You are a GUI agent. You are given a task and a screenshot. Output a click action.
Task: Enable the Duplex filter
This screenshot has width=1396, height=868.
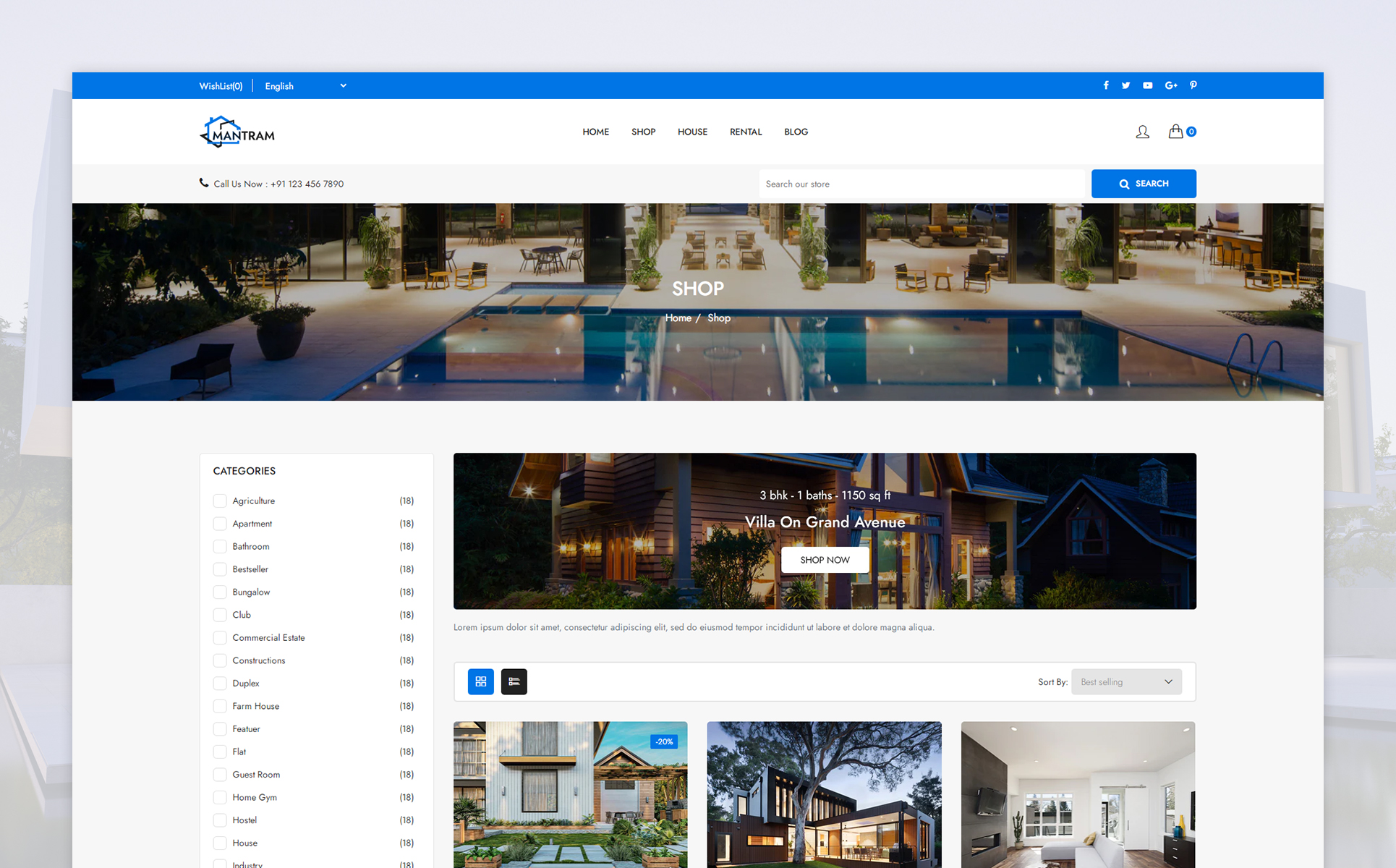[220, 683]
